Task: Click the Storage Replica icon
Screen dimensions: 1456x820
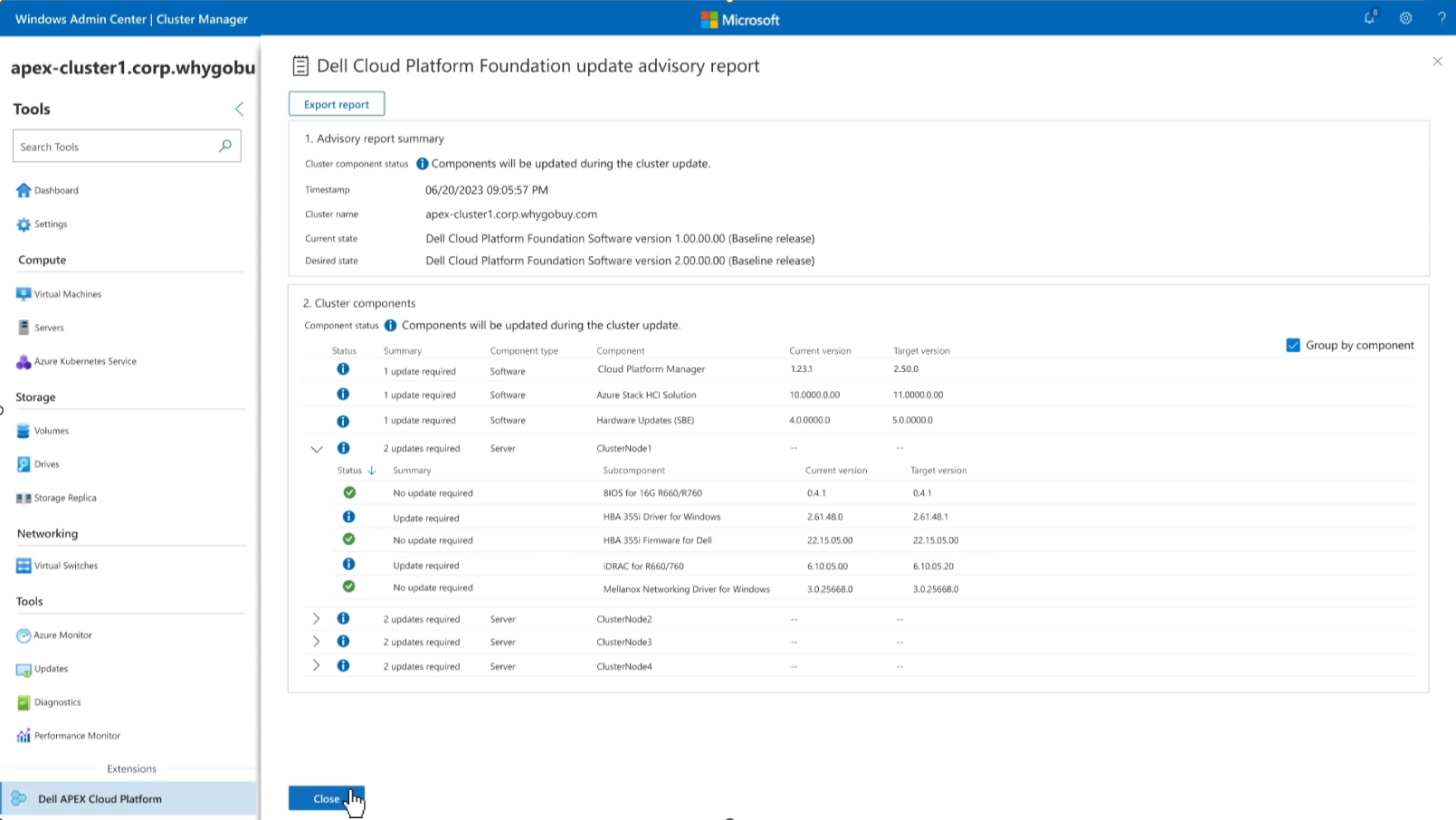Action: tap(24, 498)
